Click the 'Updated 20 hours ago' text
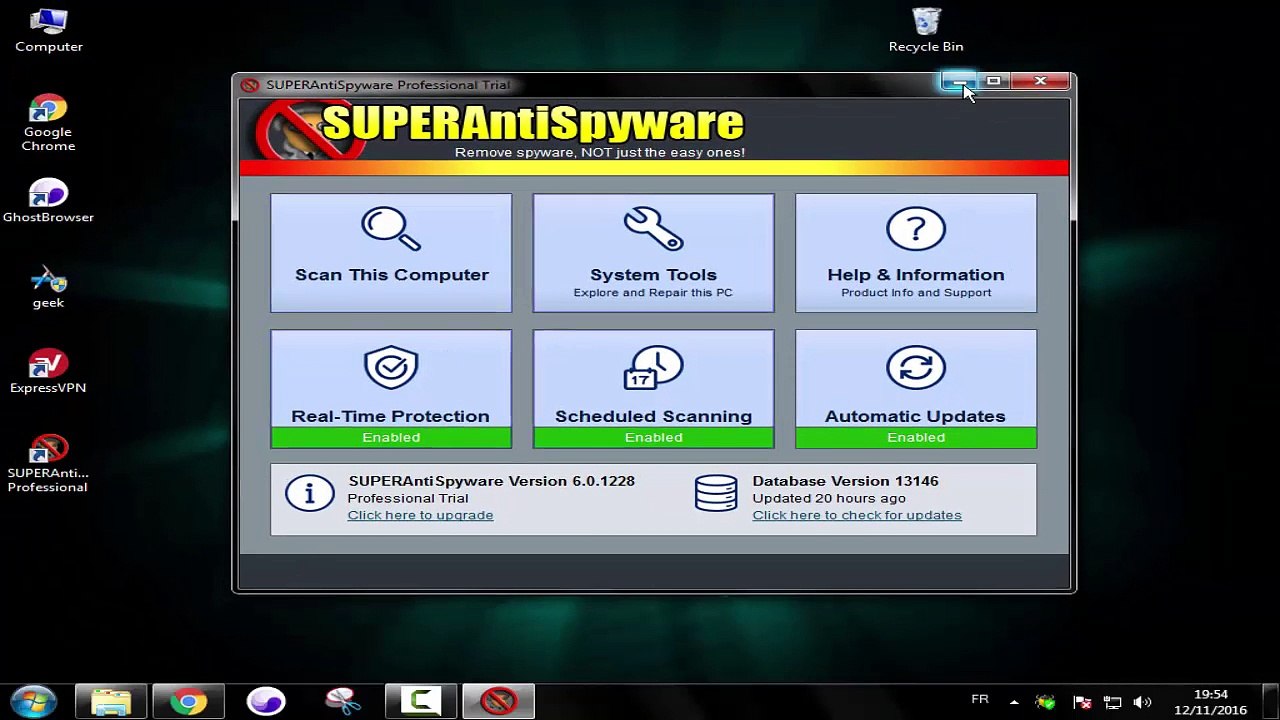 click(829, 498)
